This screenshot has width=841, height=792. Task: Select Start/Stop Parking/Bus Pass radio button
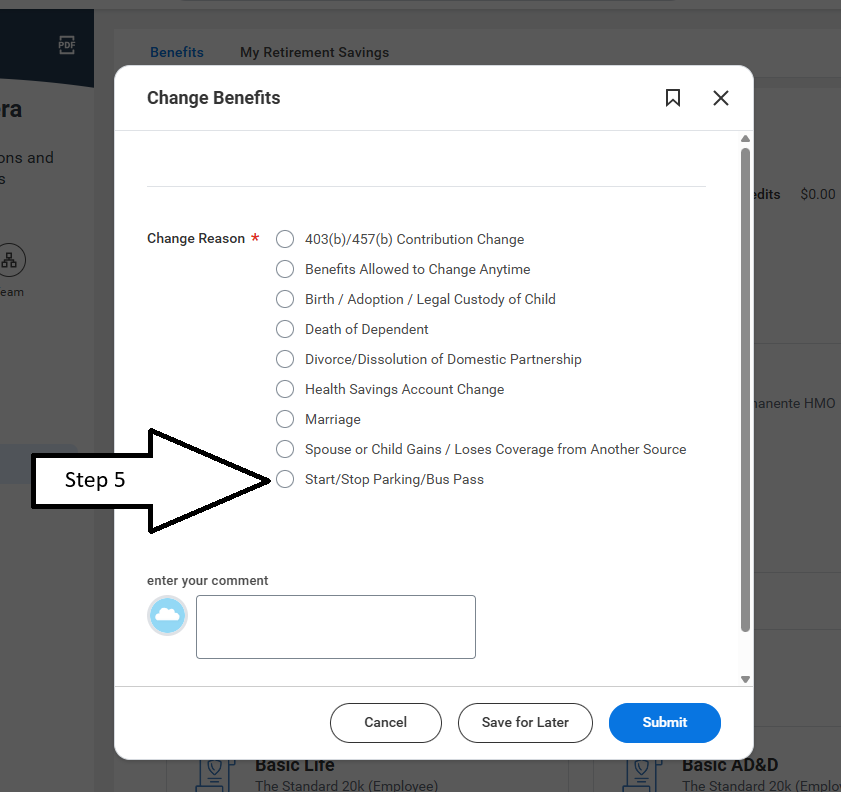click(x=285, y=479)
